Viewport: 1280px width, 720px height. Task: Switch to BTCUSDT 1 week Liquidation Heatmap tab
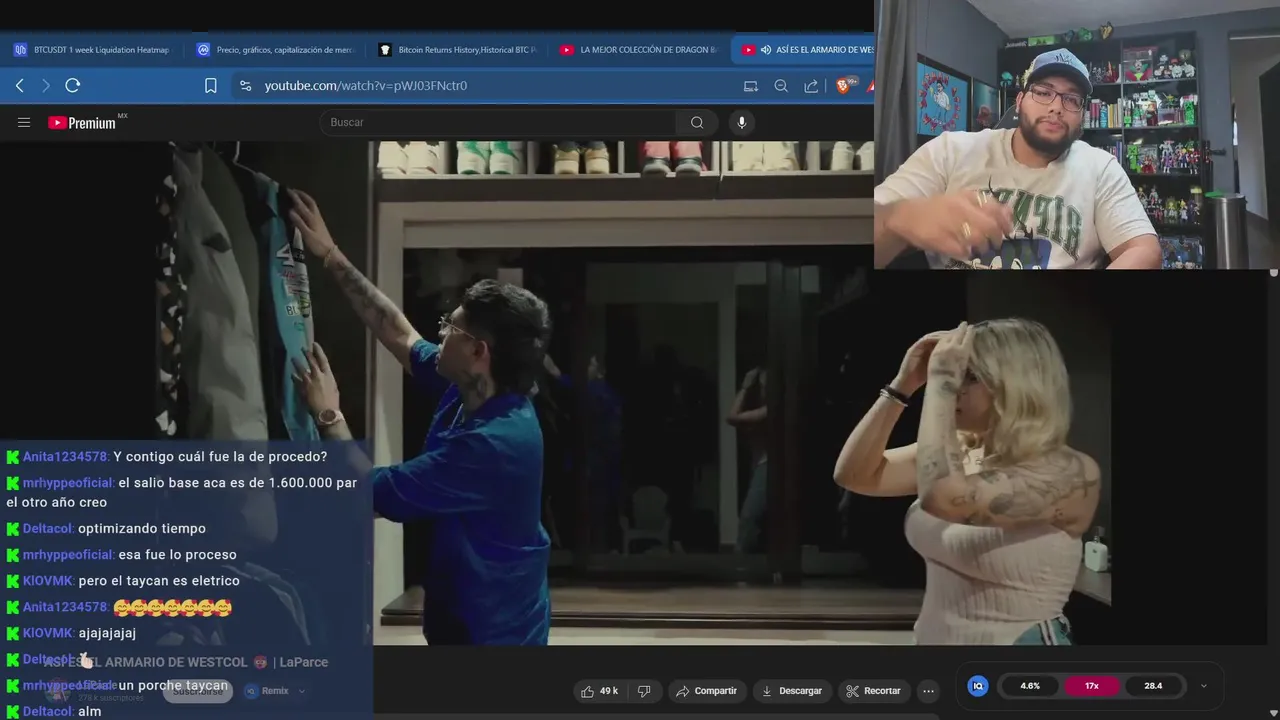pos(92,50)
